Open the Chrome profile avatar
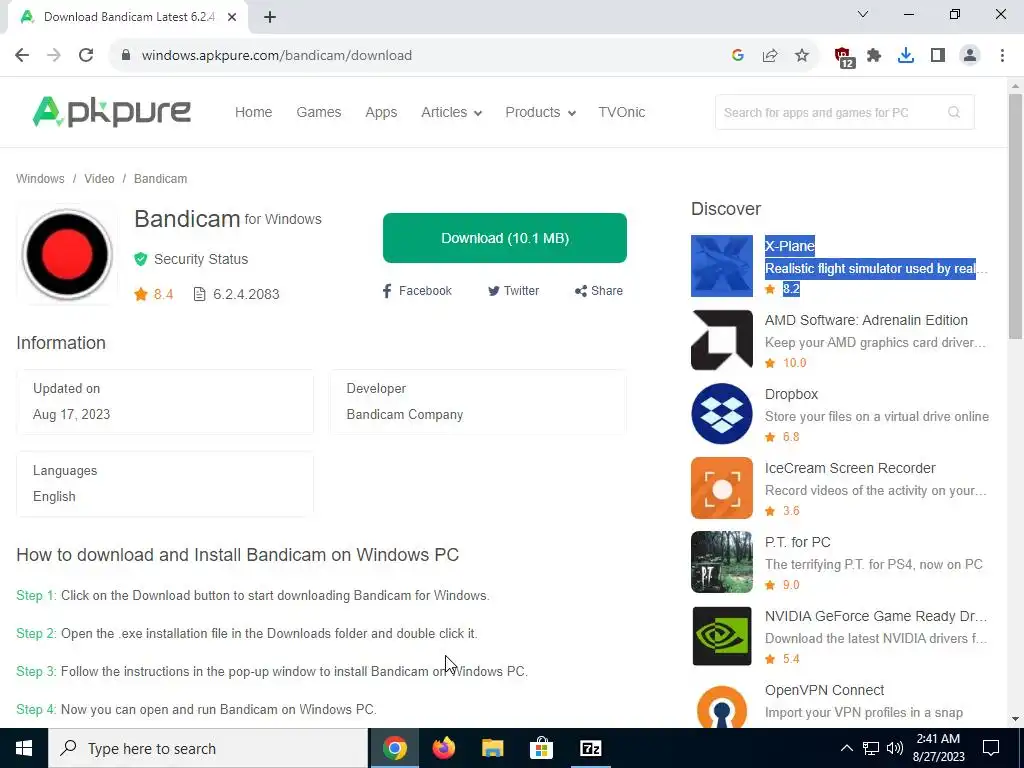This screenshot has height=768, width=1024. [x=970, y=56]
